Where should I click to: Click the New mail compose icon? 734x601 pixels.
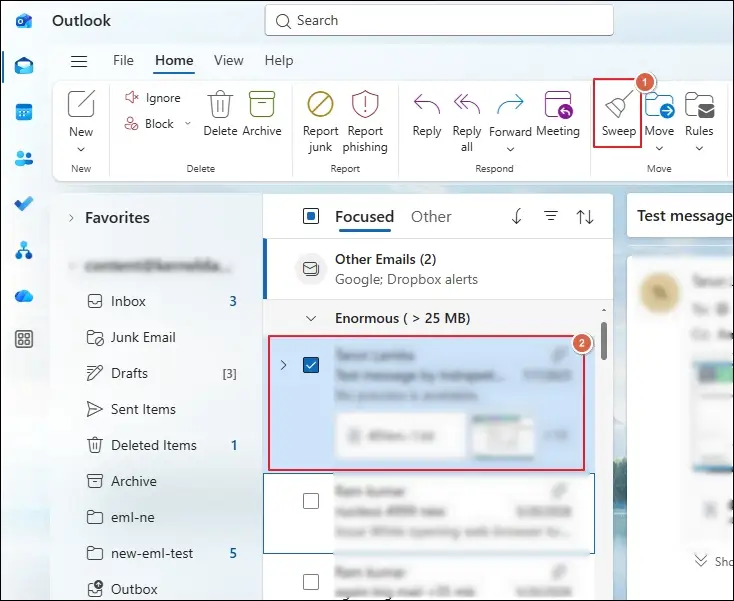pos(81,104)
